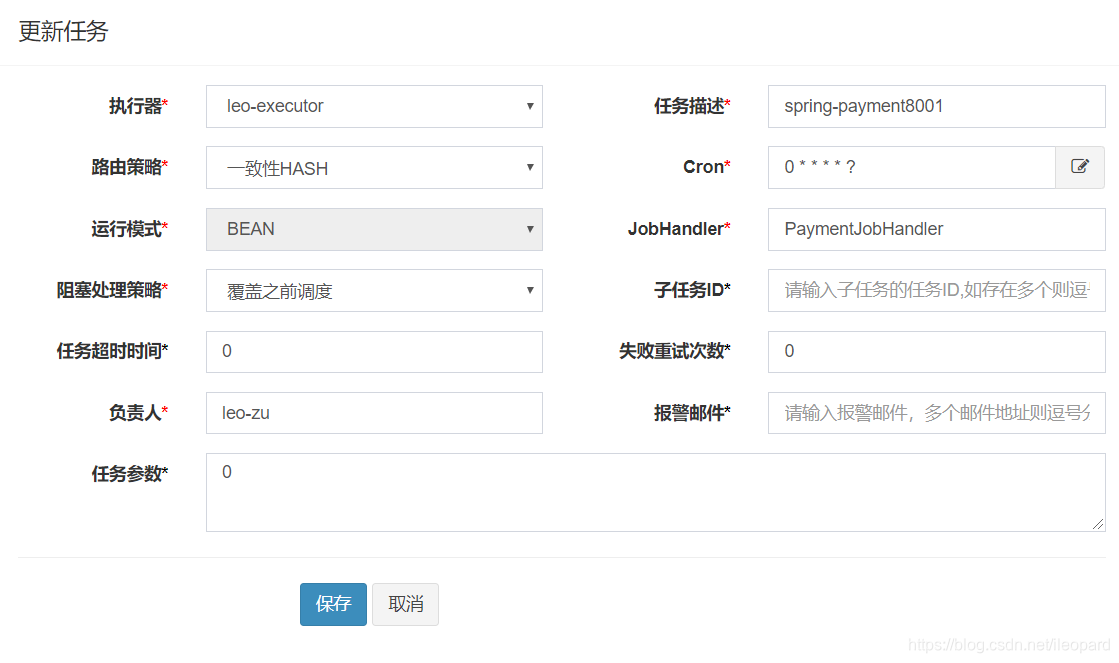The height and width of the screenshot is (663, 1119).
Task: Open the 阻塞处理策略 dropdown showing 覆盖之前调度
Action: pyautogui.click(x=374, y=290)
